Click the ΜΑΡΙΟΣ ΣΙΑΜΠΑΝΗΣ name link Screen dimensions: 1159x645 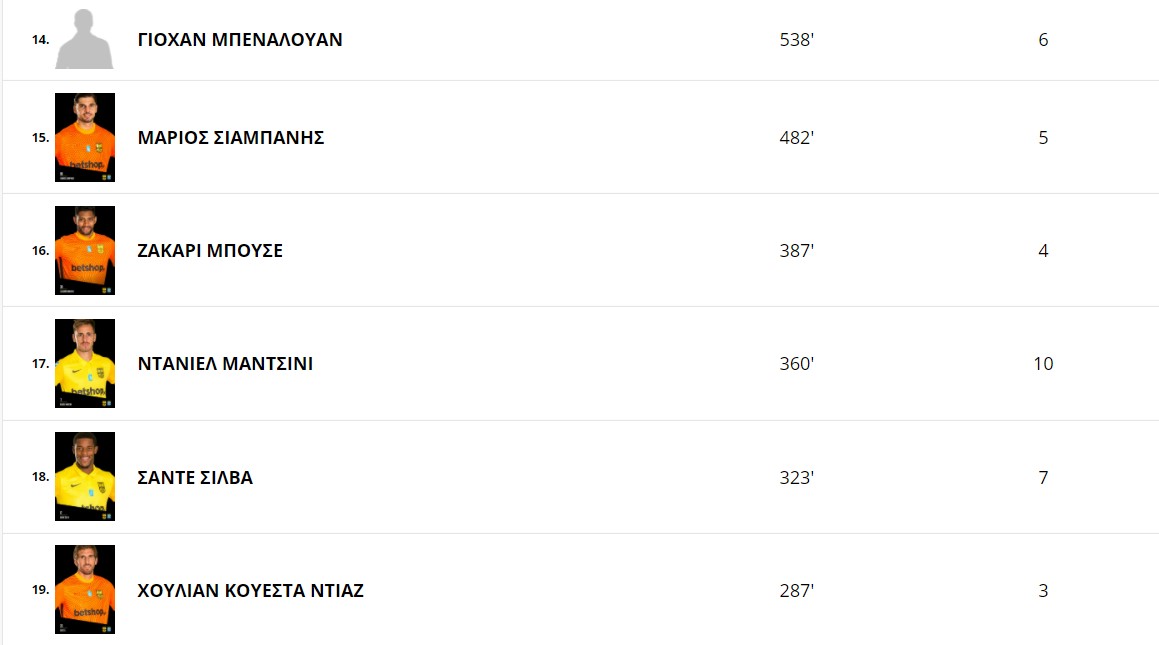pos(231,138)
